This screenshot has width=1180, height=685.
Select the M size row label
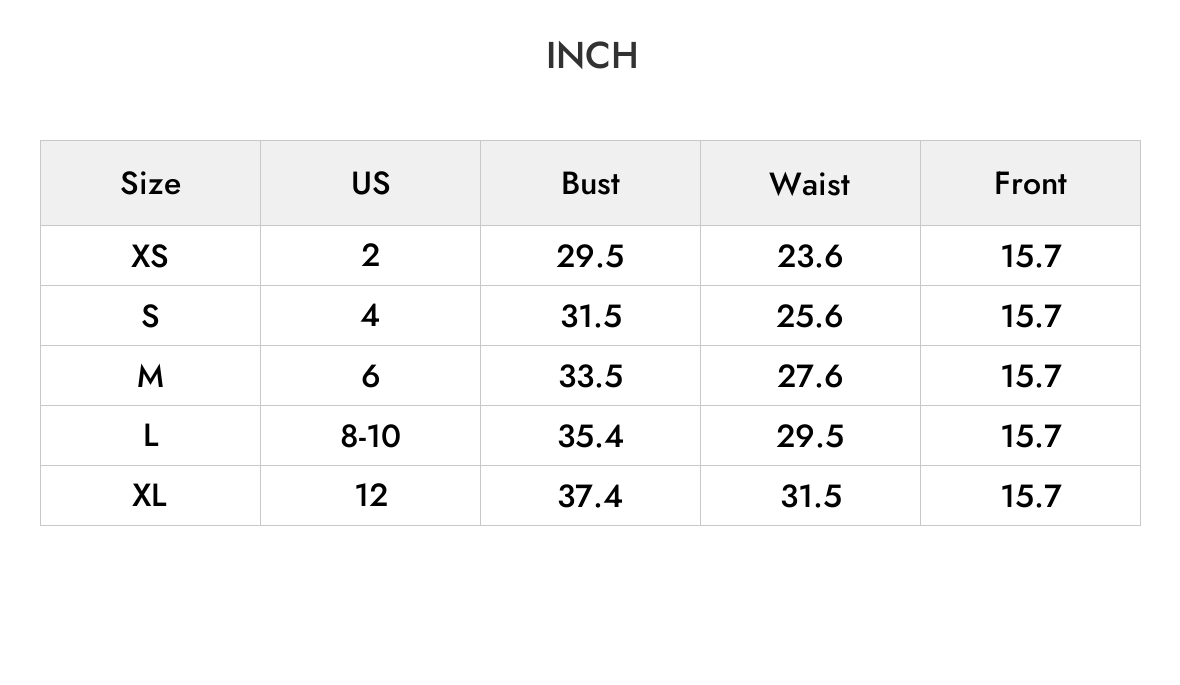pos(151,376)
